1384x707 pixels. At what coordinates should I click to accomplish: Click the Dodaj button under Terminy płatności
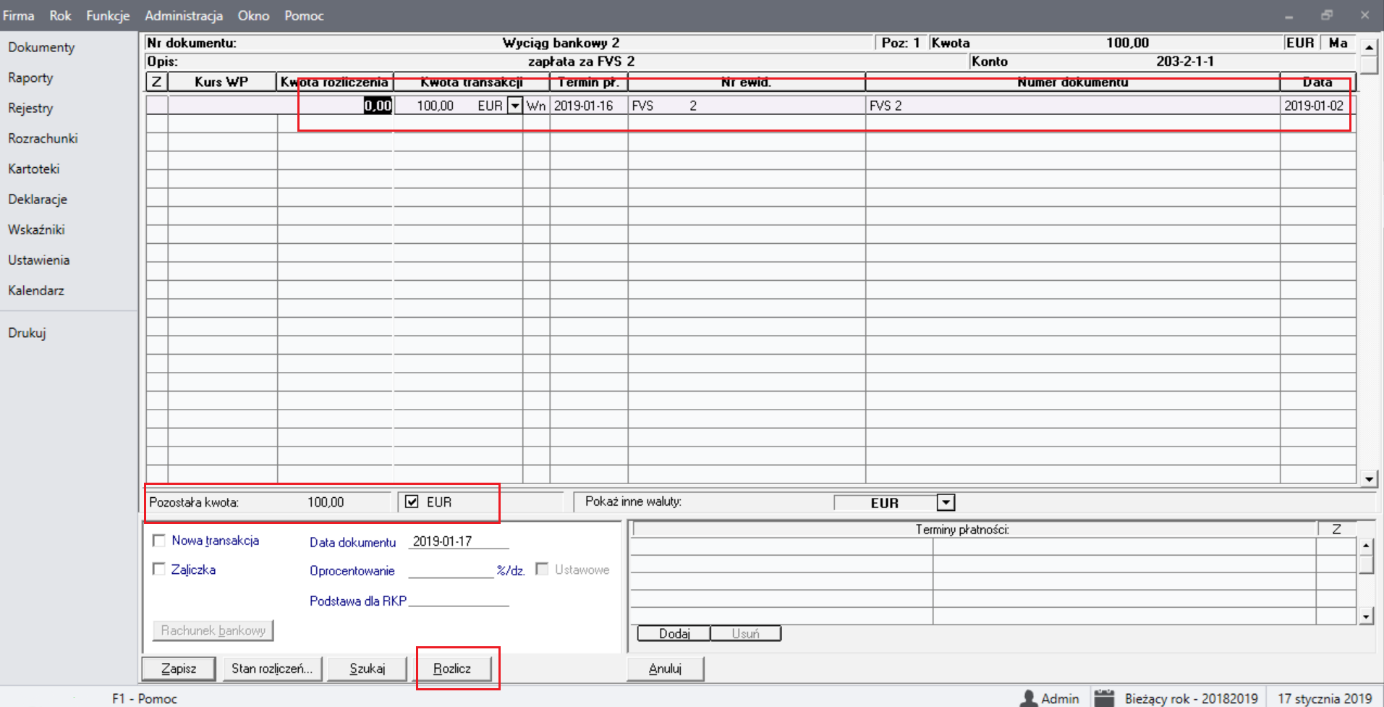click(674, 634)
